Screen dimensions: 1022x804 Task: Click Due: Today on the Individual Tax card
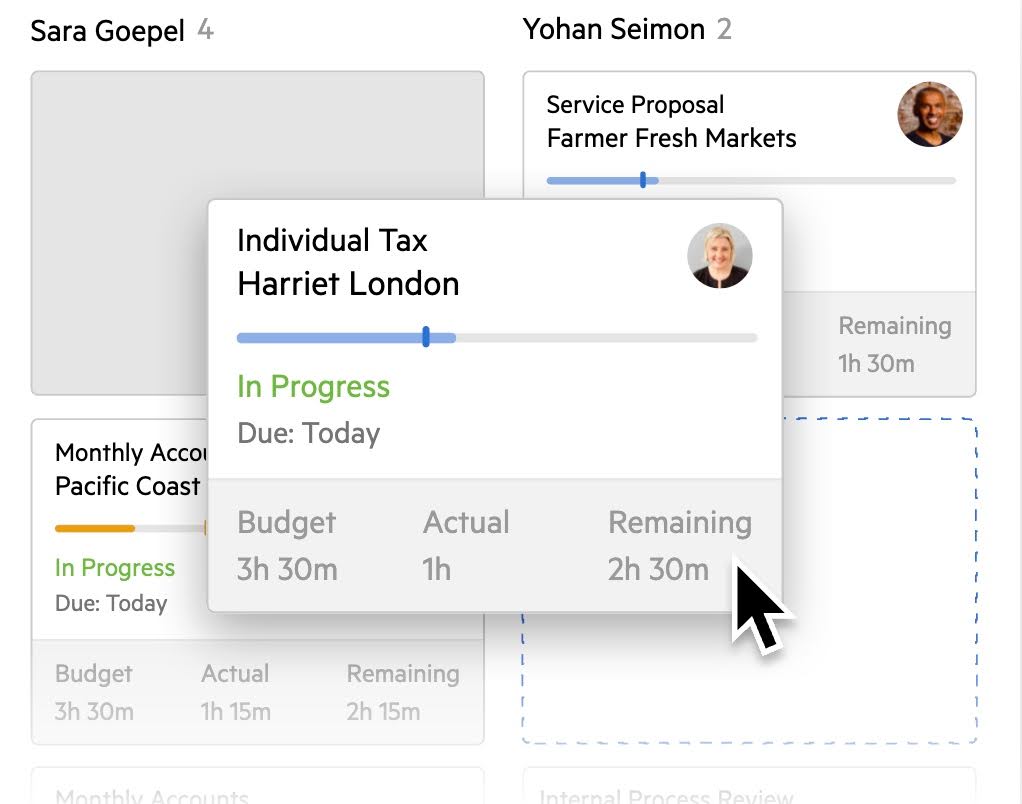308,433
